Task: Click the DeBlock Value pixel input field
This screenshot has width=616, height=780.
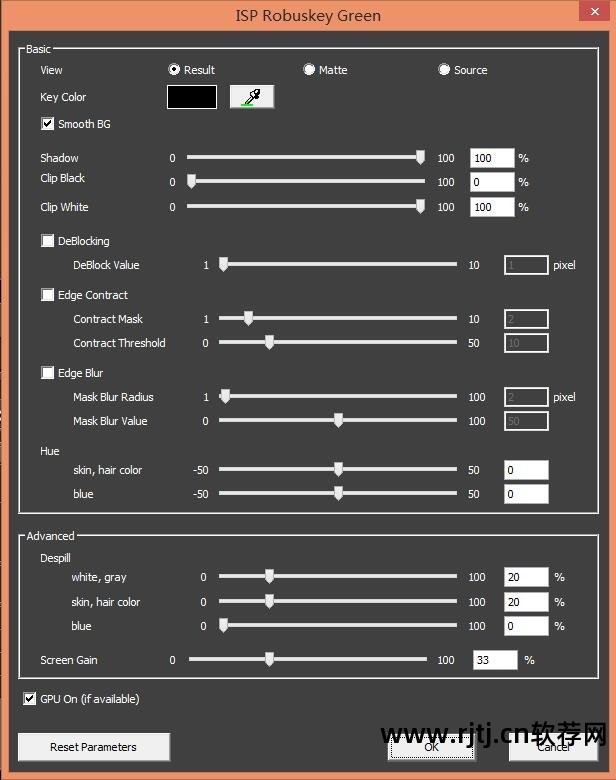Action: click(526, 265)
